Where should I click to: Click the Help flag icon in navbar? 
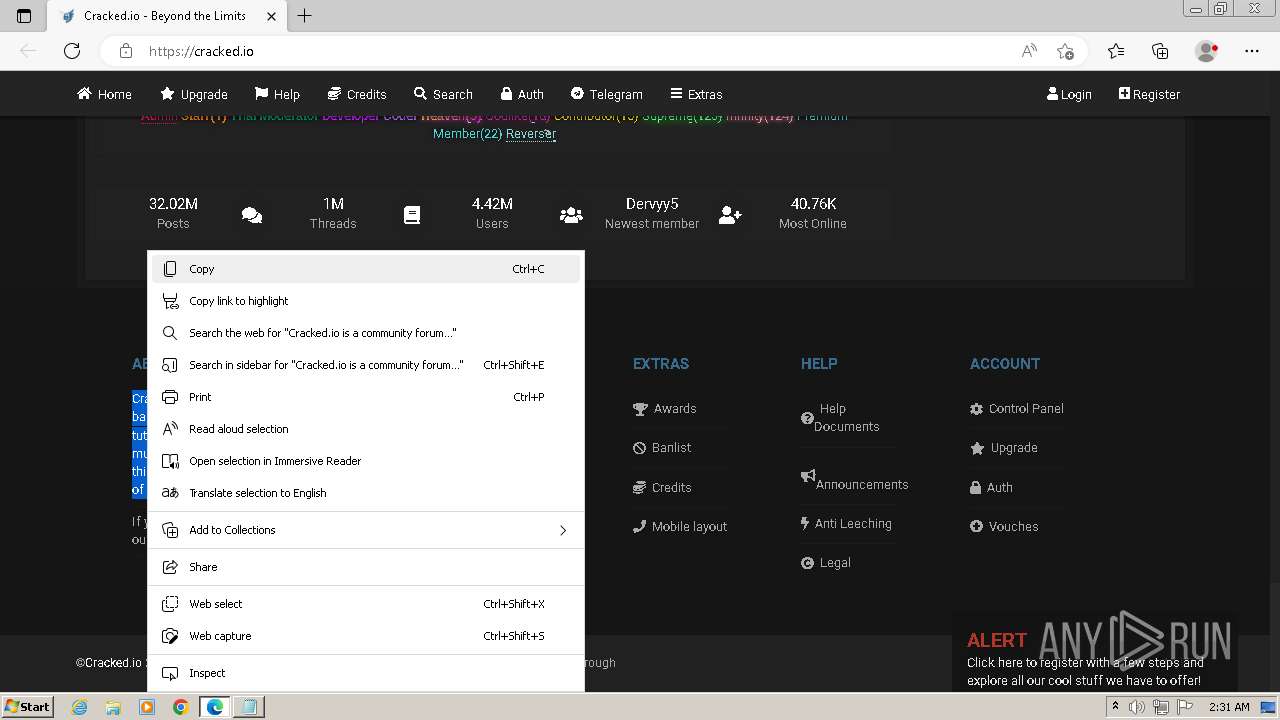tap(261, 93)
